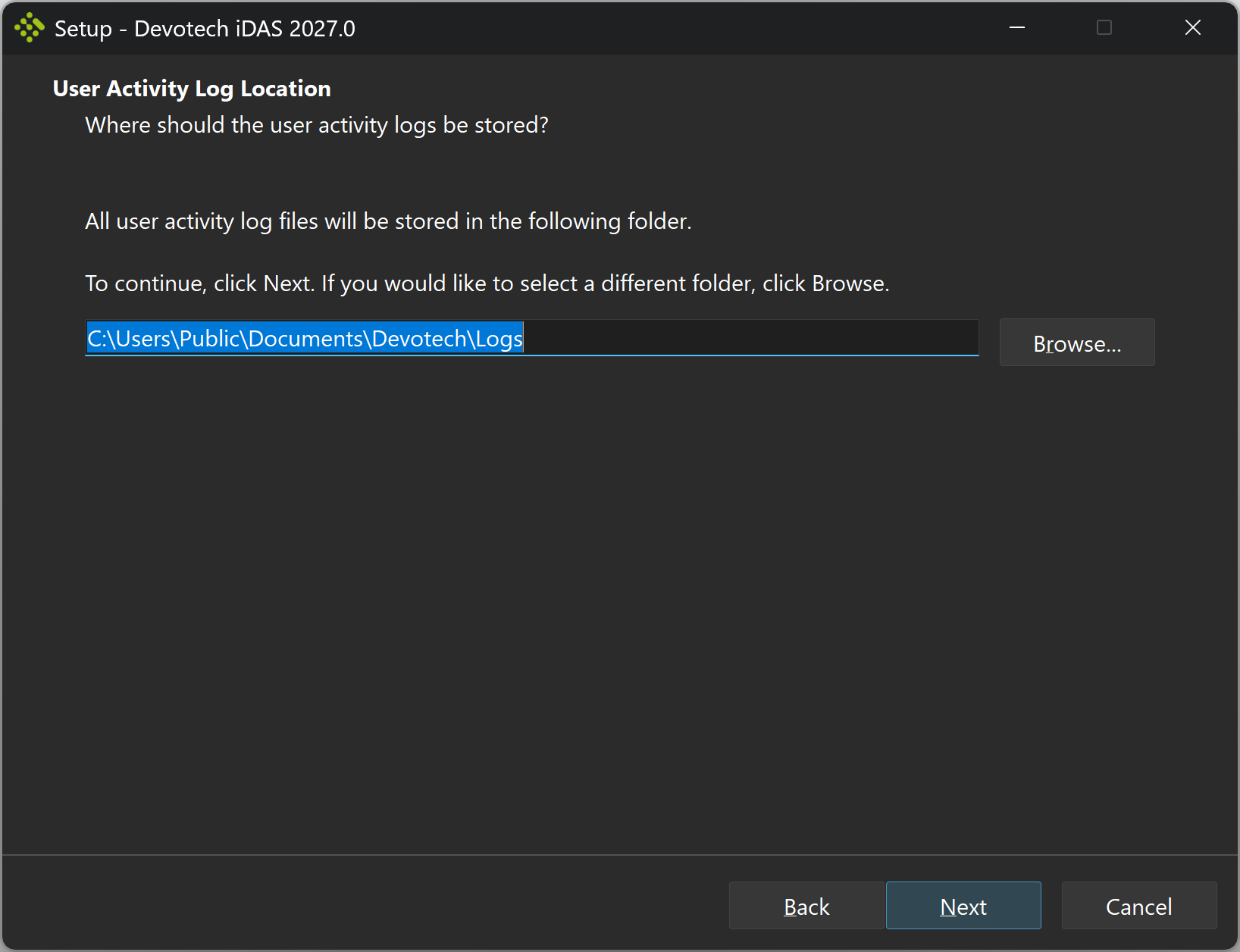Go to previous step with Back
Image resolution: width=1240 pixels, height=952 pixels.
click(806, 906)
